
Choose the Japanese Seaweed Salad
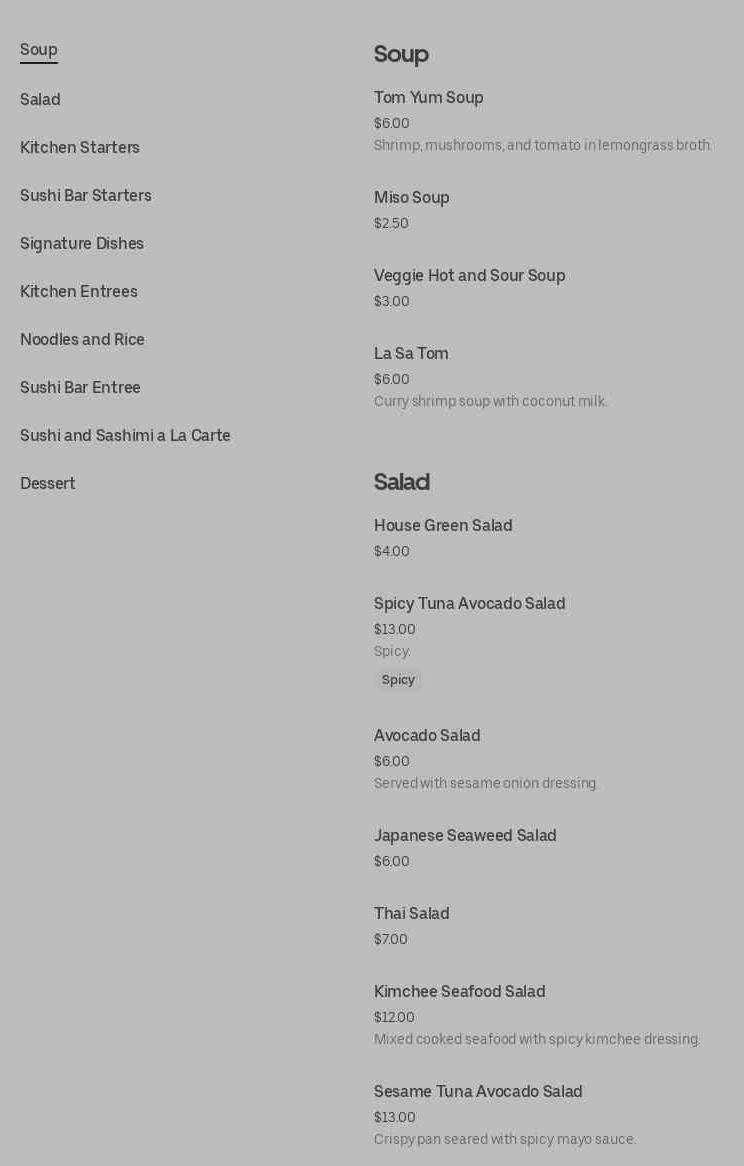click(x=465, y=836)
